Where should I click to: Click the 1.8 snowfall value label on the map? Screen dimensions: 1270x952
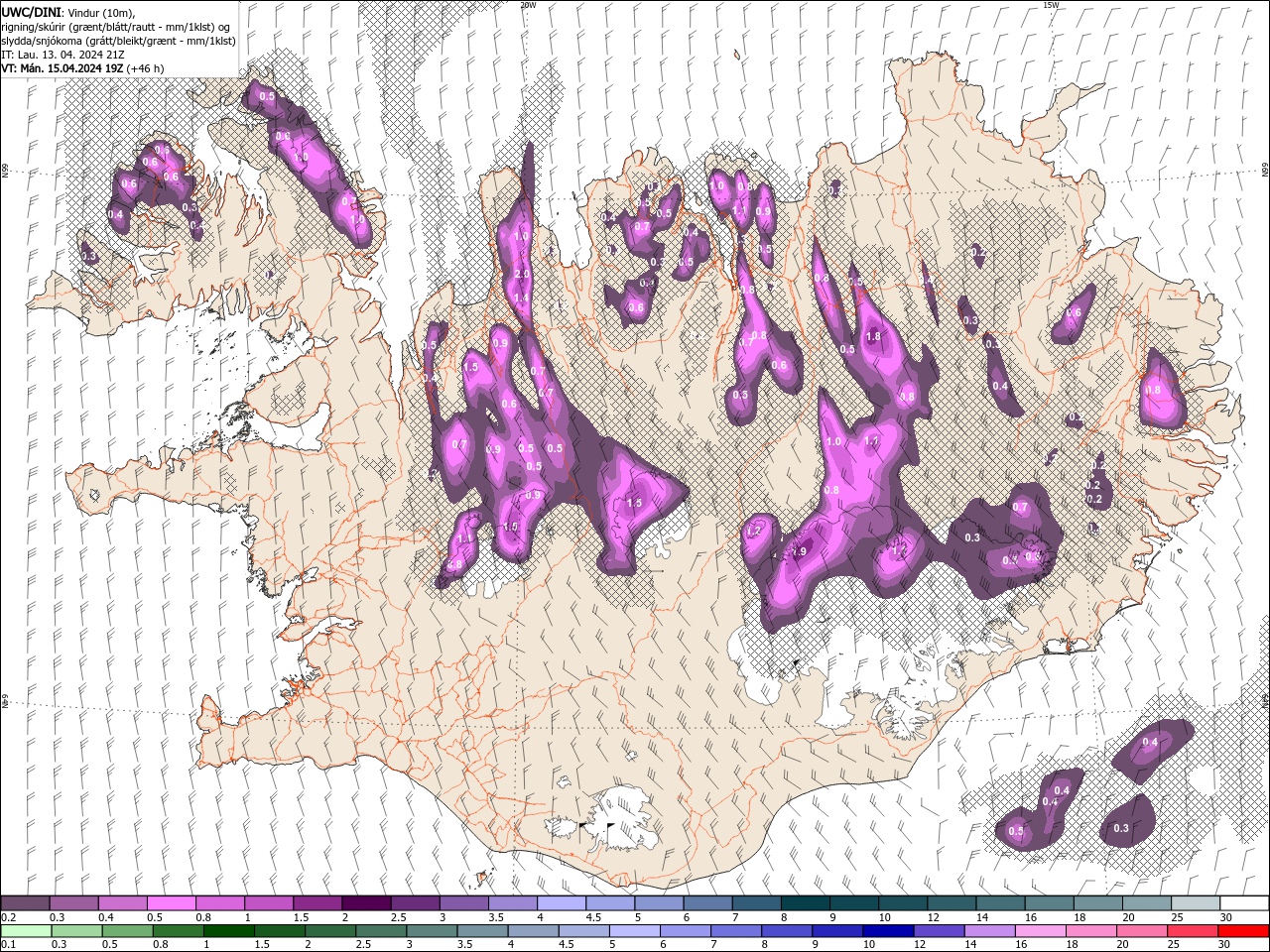873,337
